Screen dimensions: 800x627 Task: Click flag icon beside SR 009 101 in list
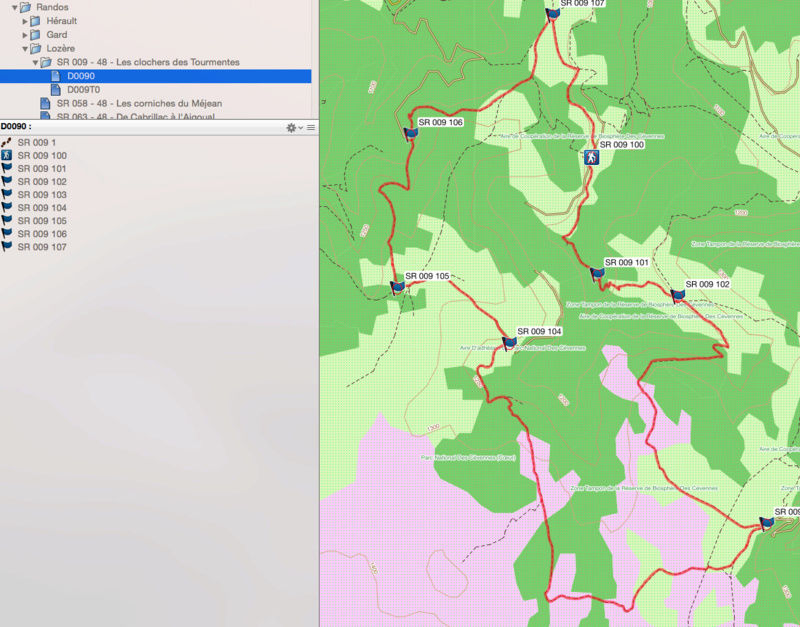6,168
